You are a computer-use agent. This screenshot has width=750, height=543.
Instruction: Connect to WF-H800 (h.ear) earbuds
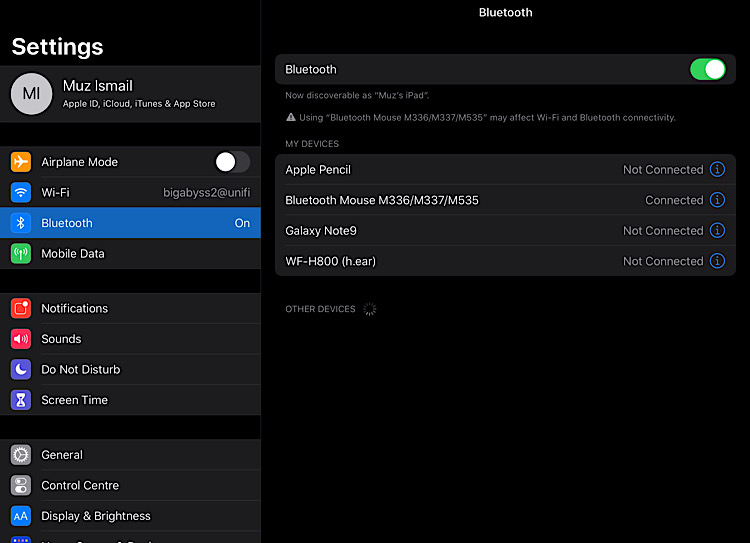pos(505,261)
